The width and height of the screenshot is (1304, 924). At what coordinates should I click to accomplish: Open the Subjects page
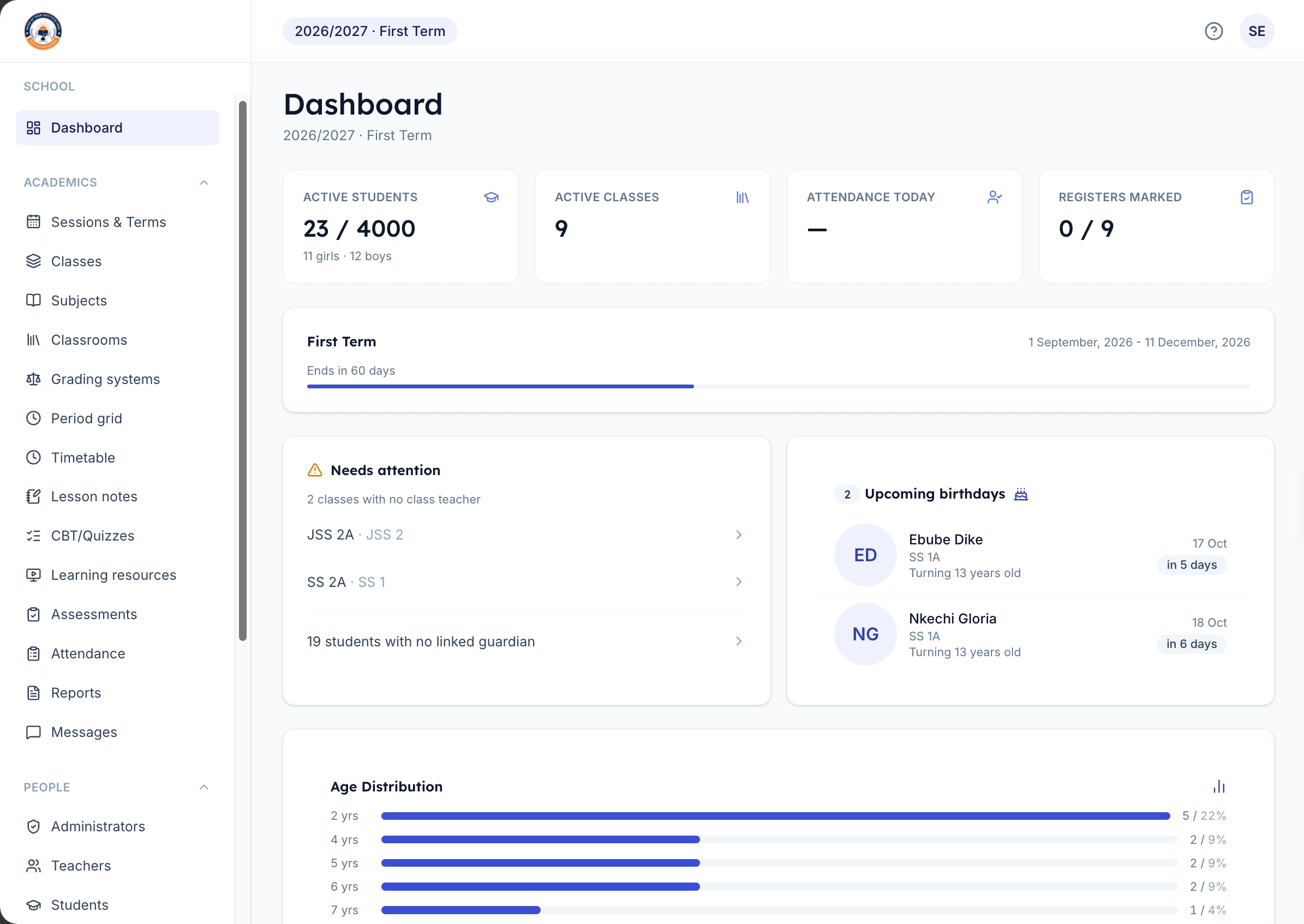117,301
